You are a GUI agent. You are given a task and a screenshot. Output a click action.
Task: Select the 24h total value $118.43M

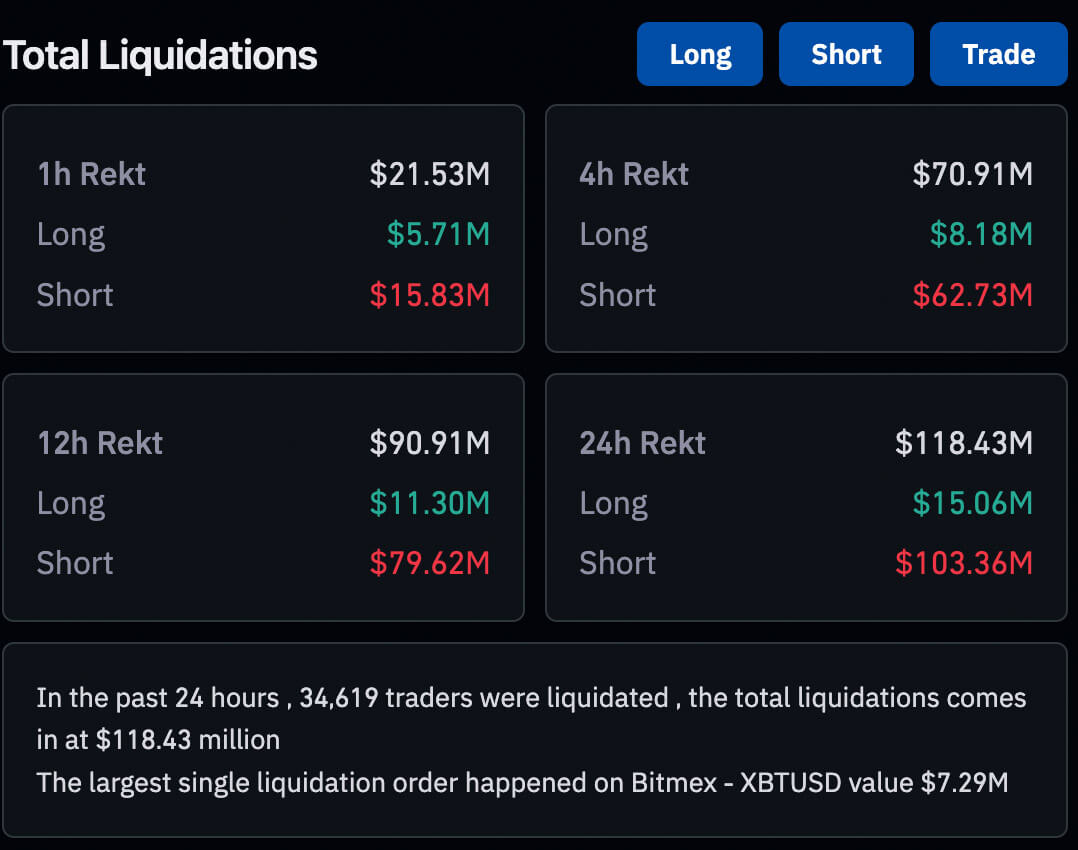[964, 443]
